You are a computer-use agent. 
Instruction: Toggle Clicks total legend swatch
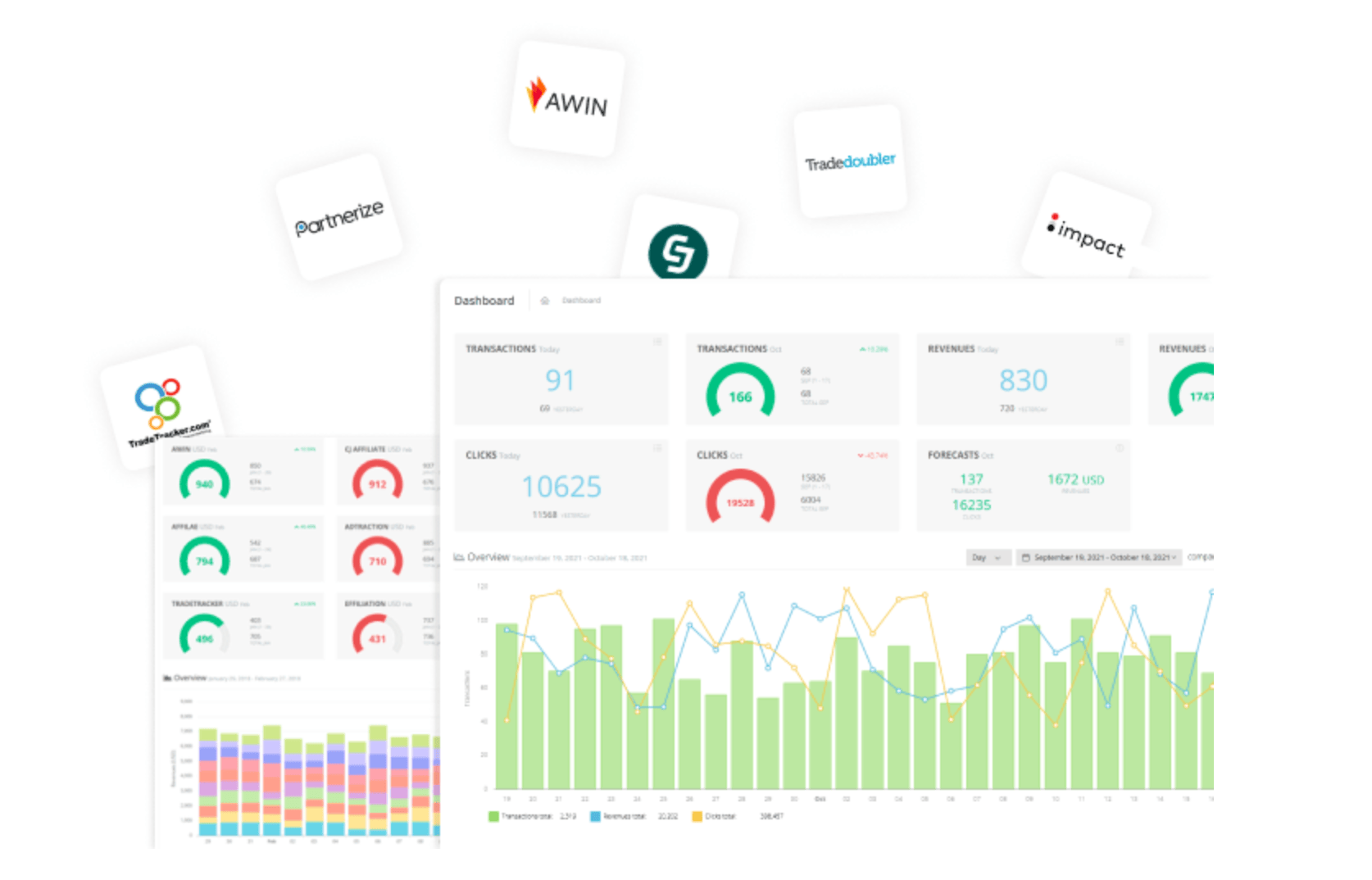(697, 816)
